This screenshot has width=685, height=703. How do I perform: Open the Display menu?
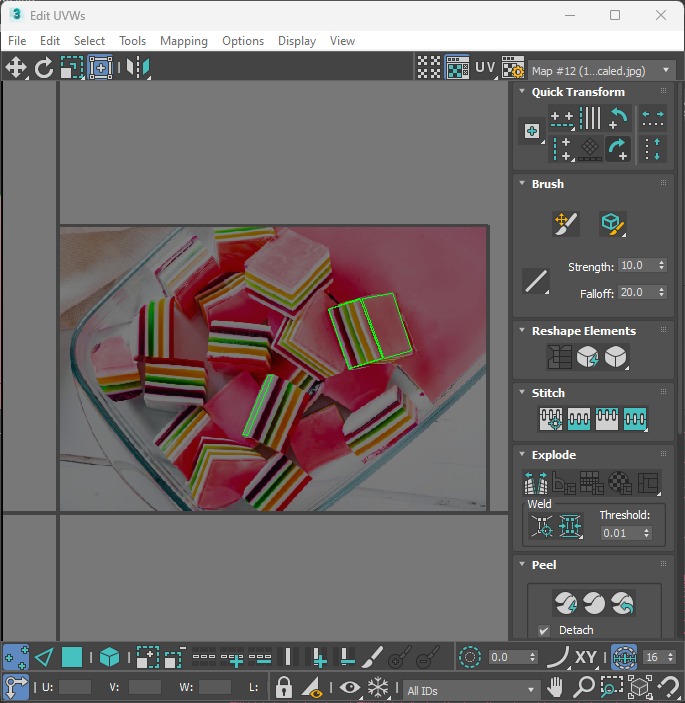(297, 41)
